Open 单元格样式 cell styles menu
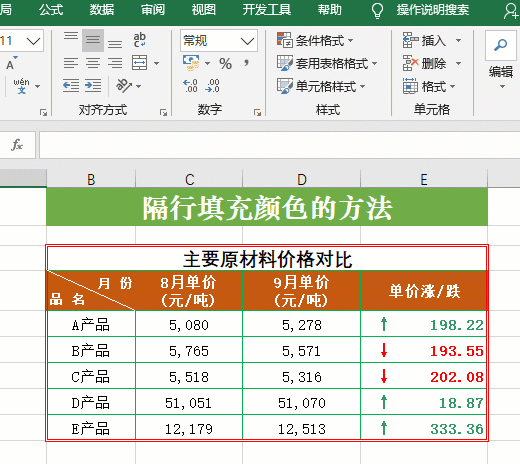 coord(321,86)
